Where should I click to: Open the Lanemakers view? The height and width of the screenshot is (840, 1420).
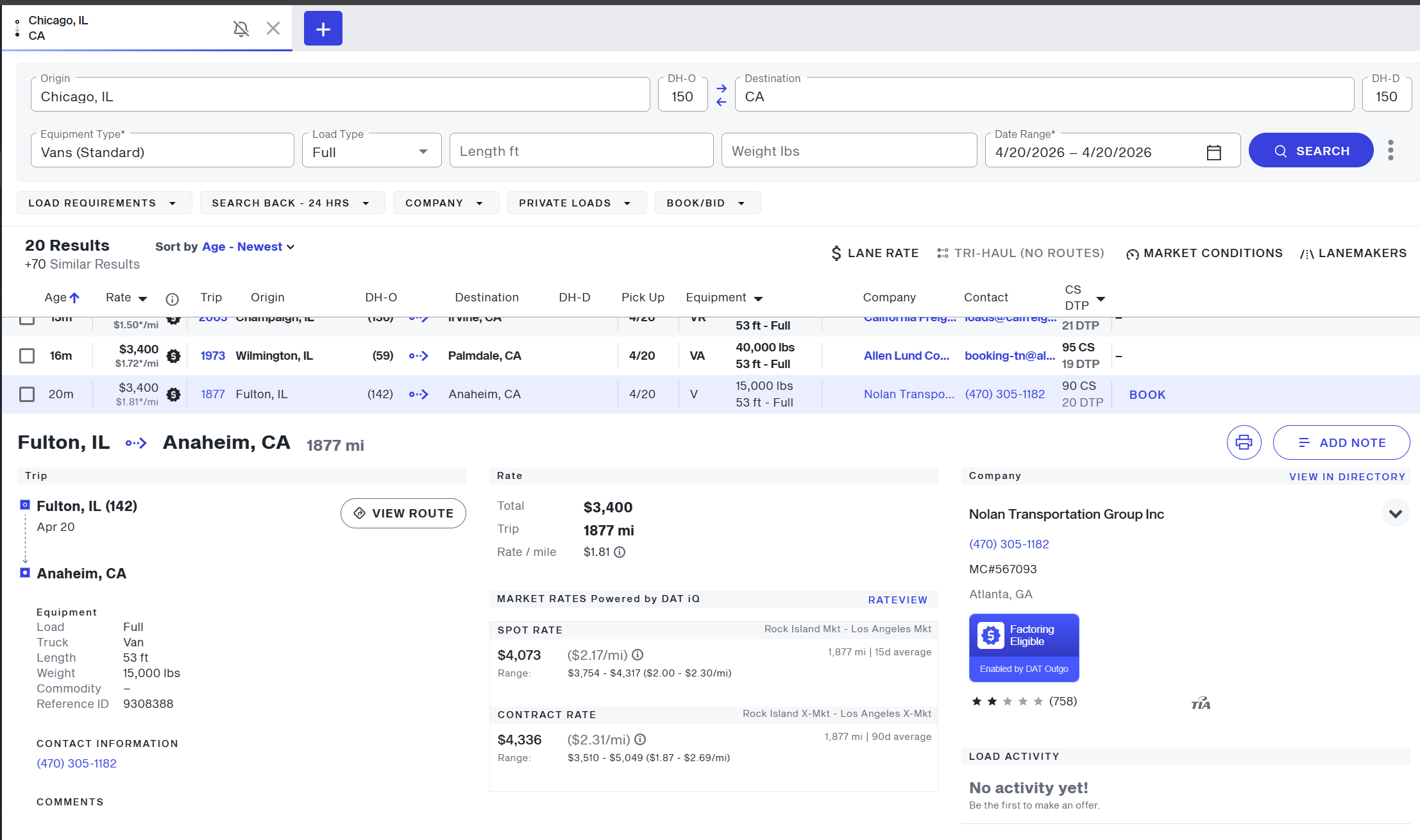1353,253
